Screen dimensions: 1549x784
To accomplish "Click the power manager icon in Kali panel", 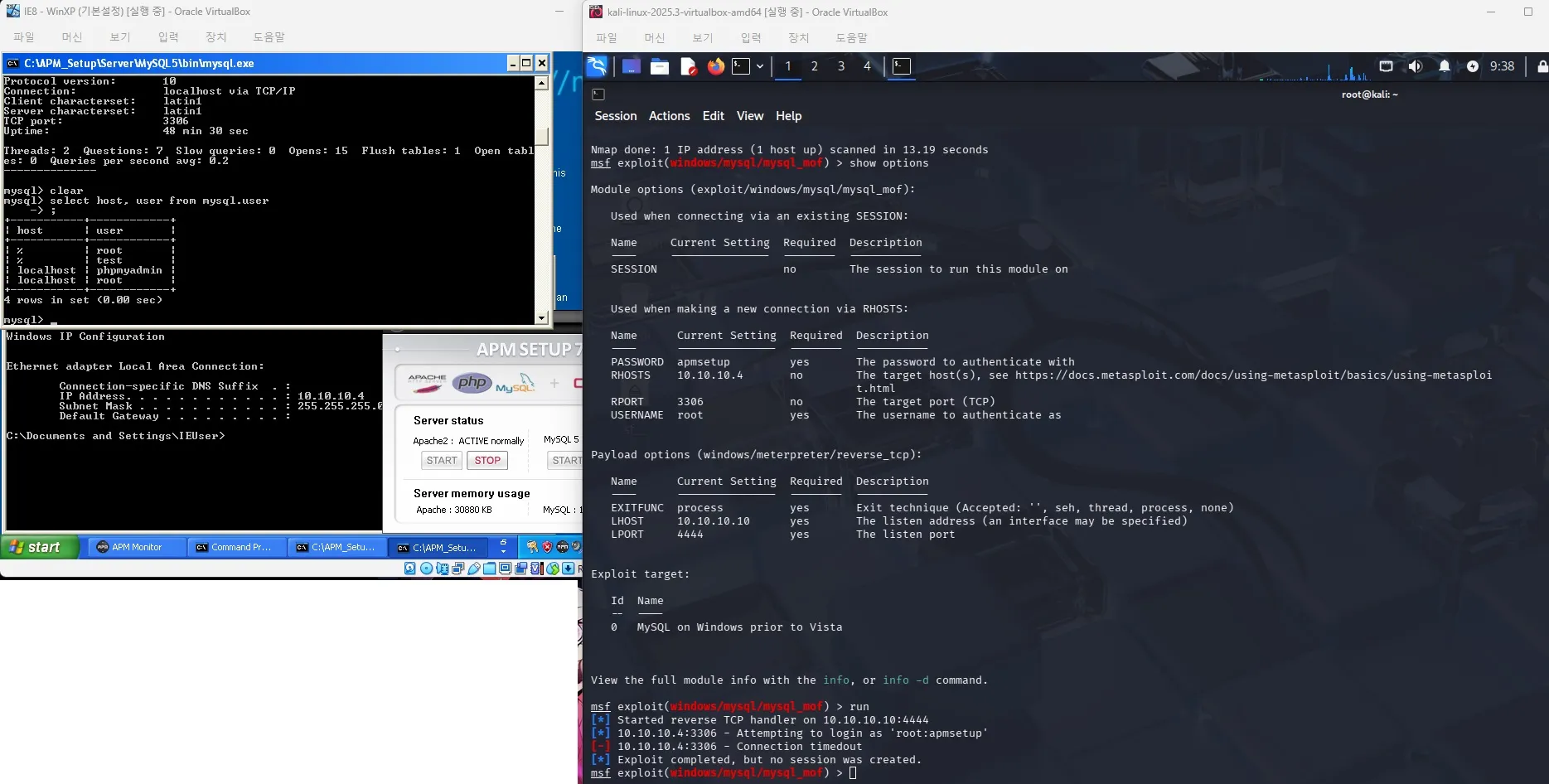I will pos(1473,66).
